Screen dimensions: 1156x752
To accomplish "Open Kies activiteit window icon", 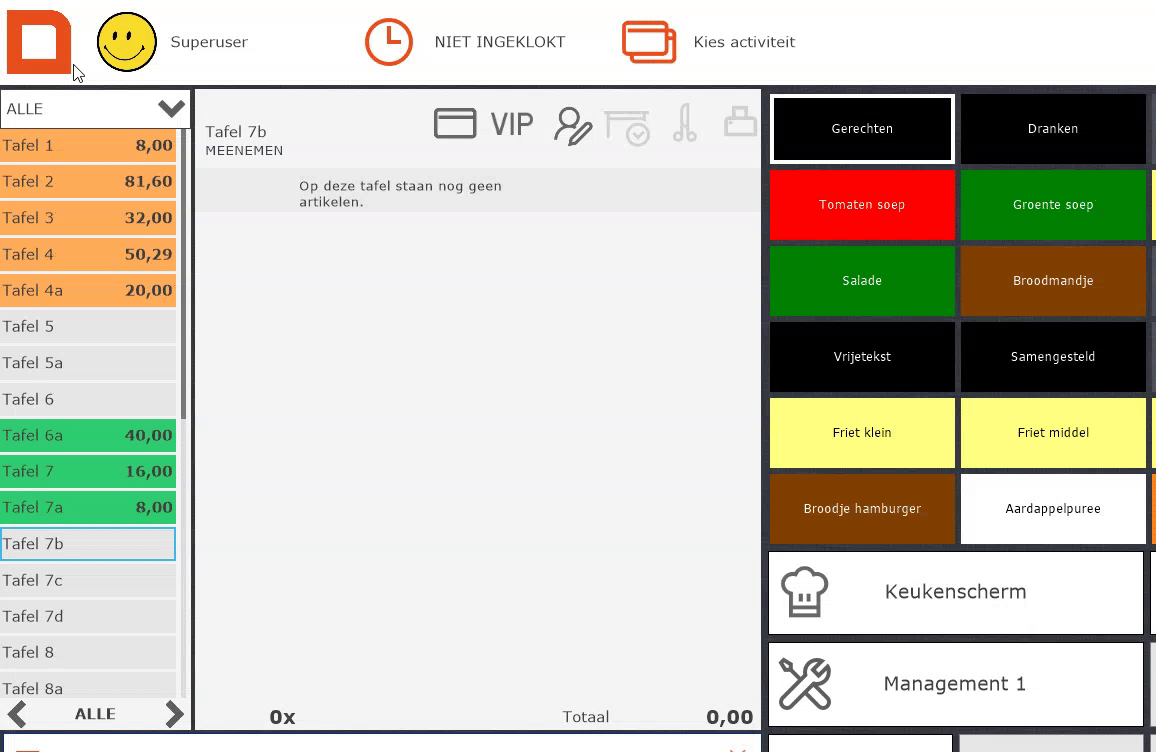I will [649, 42].
